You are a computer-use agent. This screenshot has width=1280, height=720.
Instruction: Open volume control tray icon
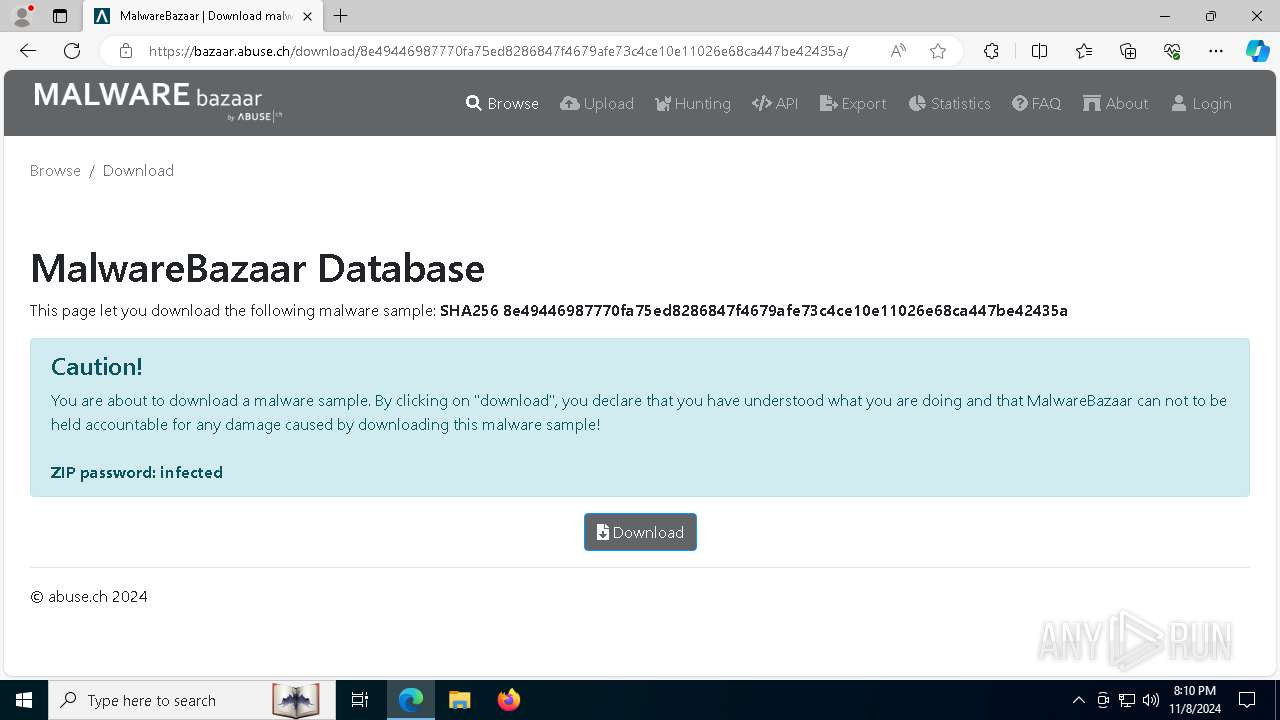[x=1151, y=700]
